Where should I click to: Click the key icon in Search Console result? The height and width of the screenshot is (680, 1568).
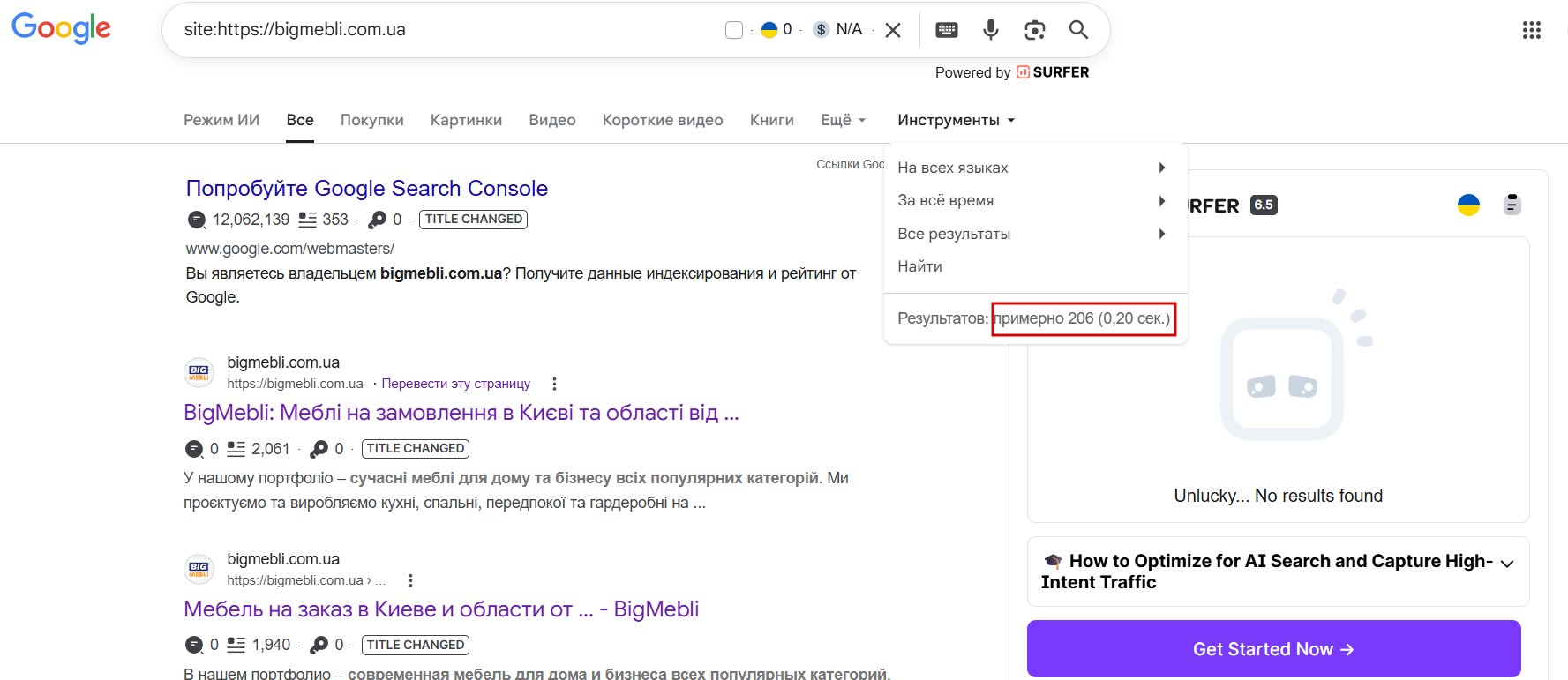point(378,220)
